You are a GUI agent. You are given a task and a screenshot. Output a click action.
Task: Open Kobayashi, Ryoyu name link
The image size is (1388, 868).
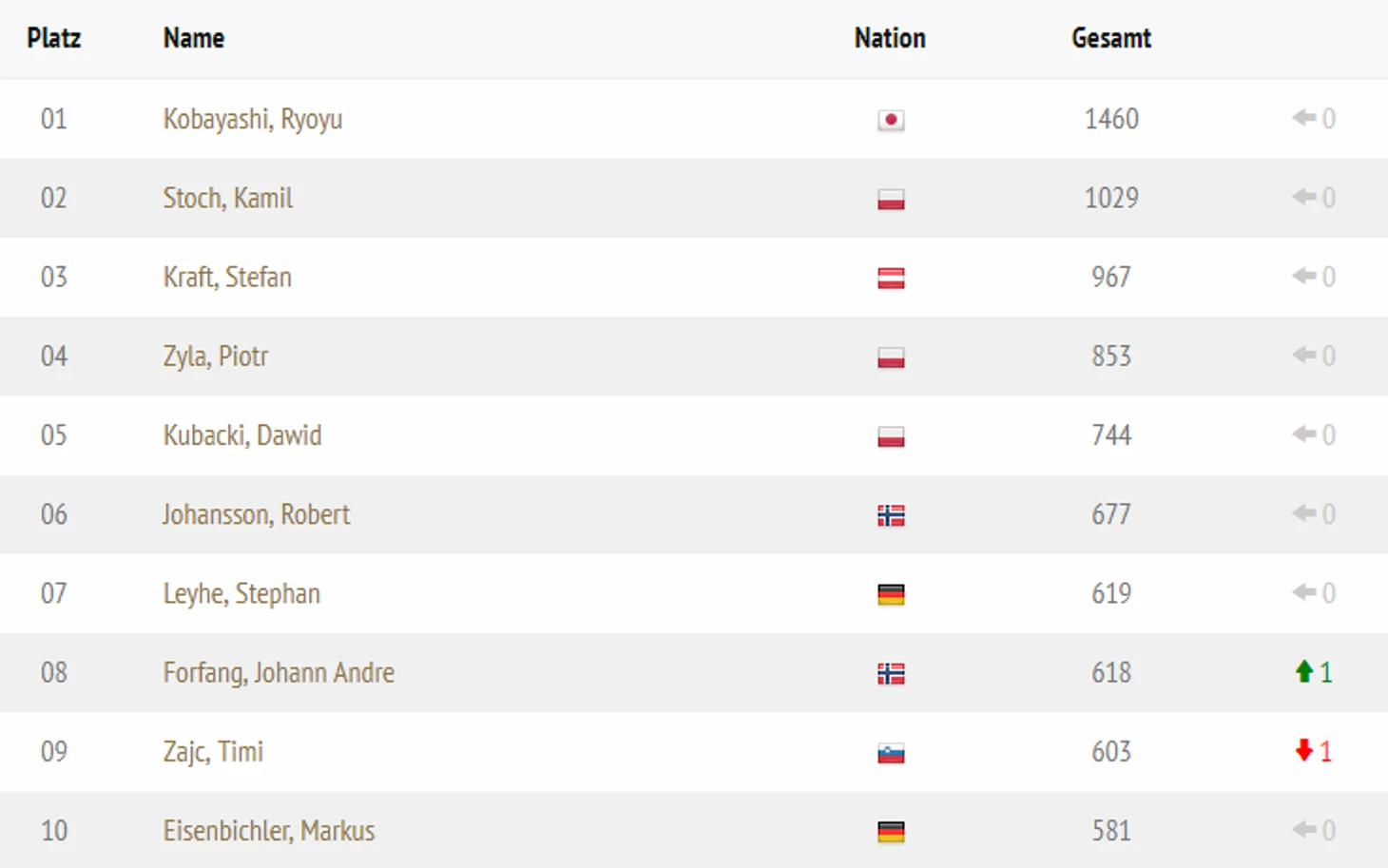[x=252, y=119]
